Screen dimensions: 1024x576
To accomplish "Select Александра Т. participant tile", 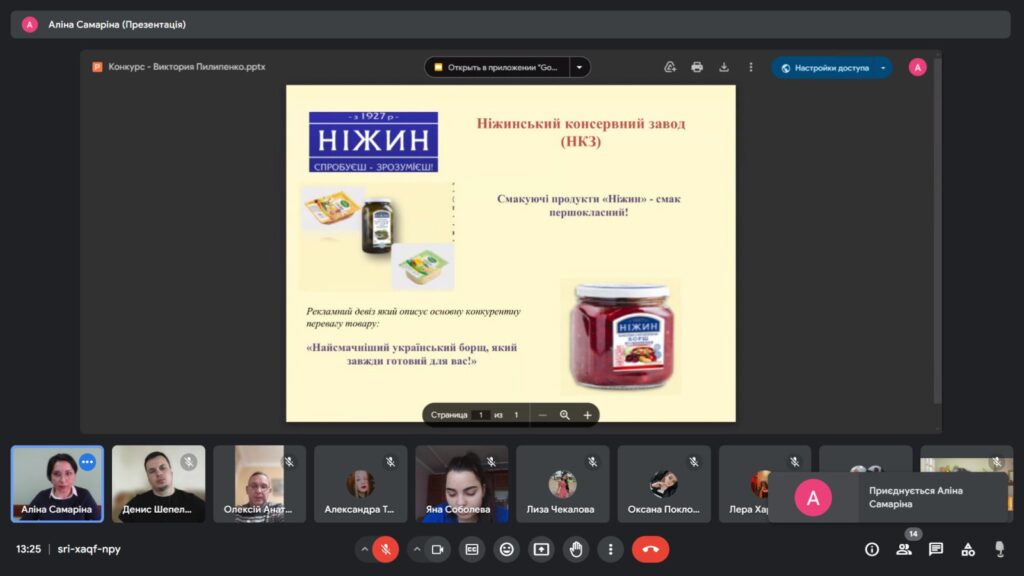I will pyautogui.click(x=360, y=484).
